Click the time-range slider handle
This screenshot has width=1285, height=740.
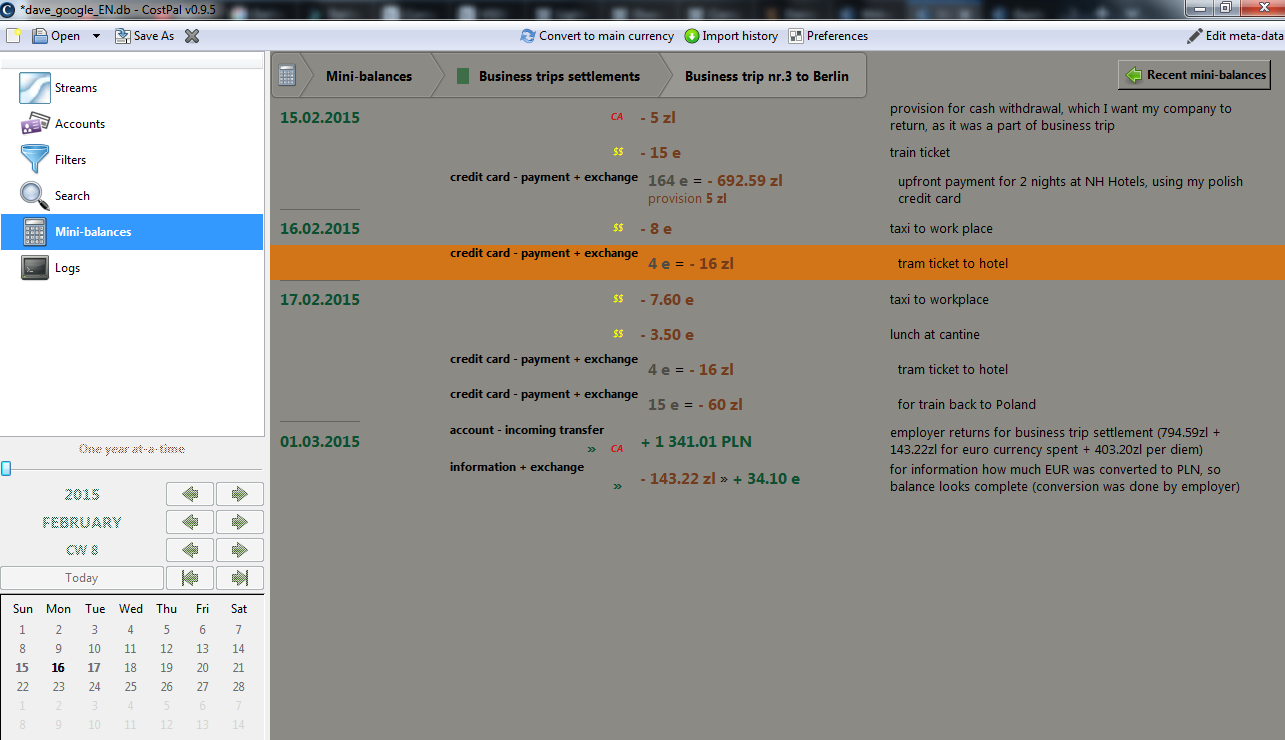pyautogui.click(x=6, y=468)
